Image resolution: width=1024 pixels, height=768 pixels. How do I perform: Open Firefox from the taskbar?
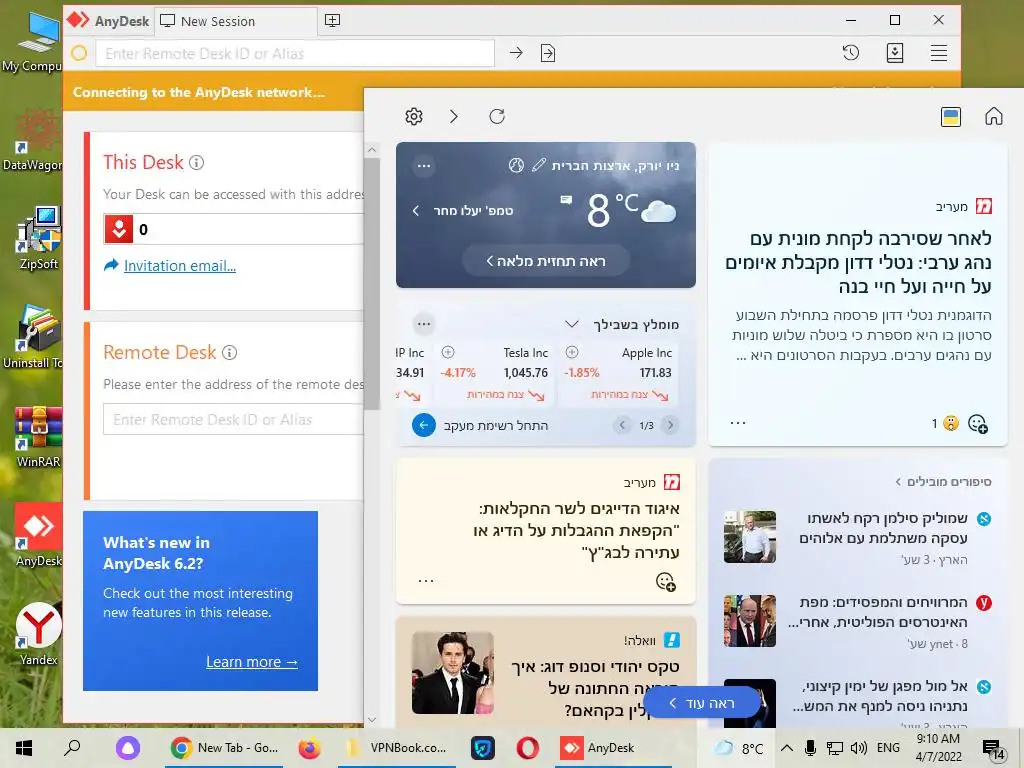(x=310, y=748)
